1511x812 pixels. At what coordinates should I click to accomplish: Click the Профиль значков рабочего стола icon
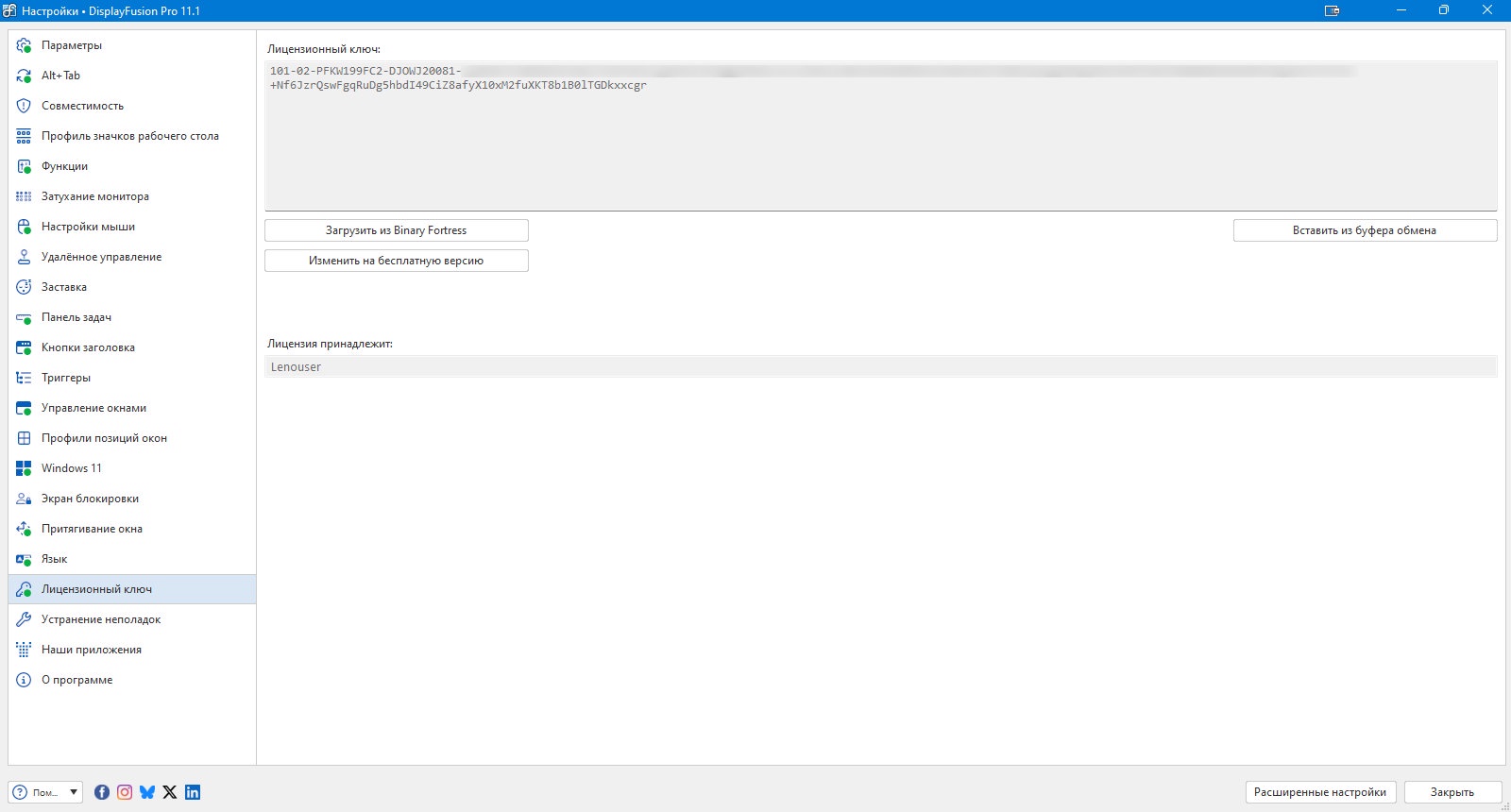pyautogui.click(x=25, y=136)
